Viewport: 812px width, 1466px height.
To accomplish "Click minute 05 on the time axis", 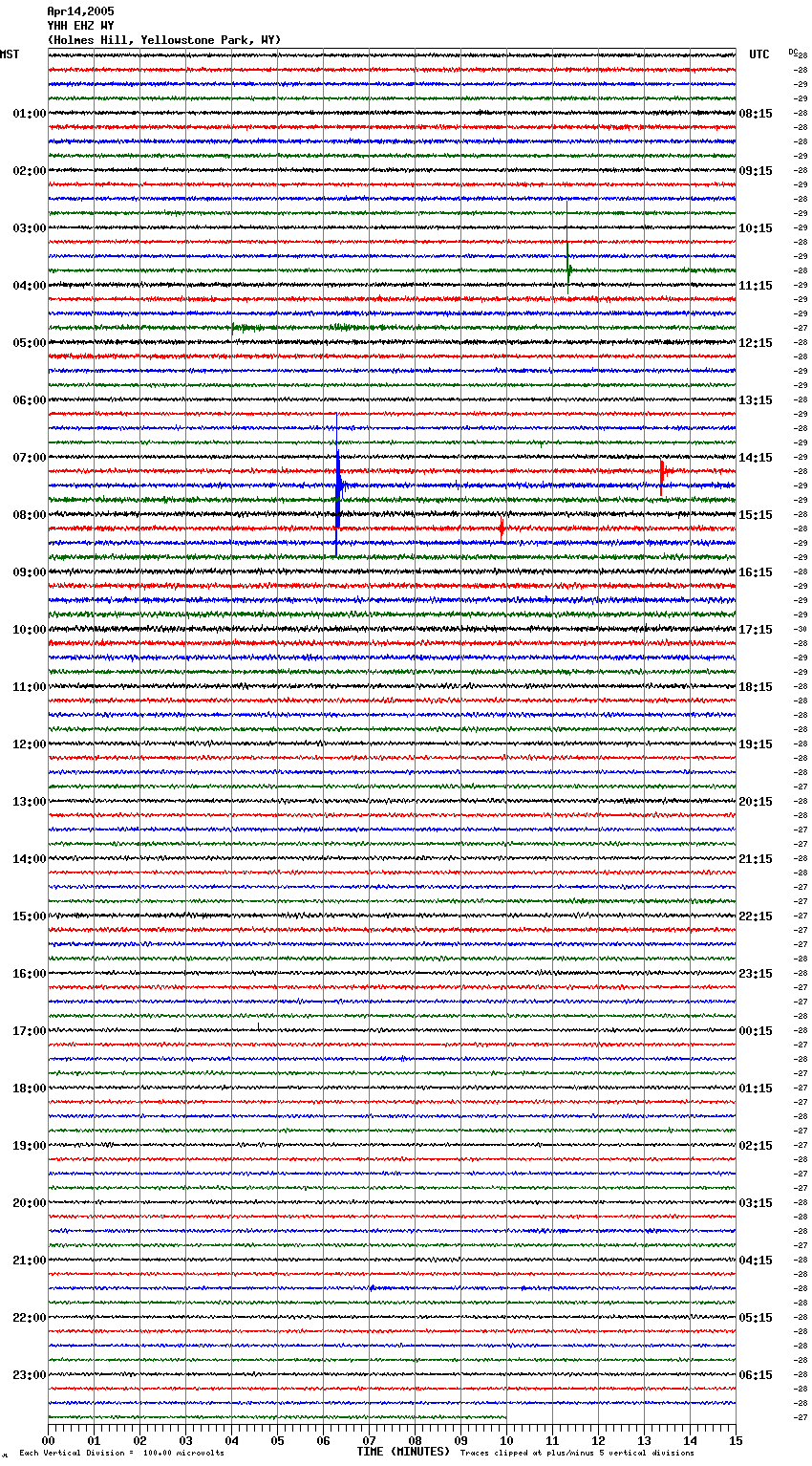I will pos(277,1440).
